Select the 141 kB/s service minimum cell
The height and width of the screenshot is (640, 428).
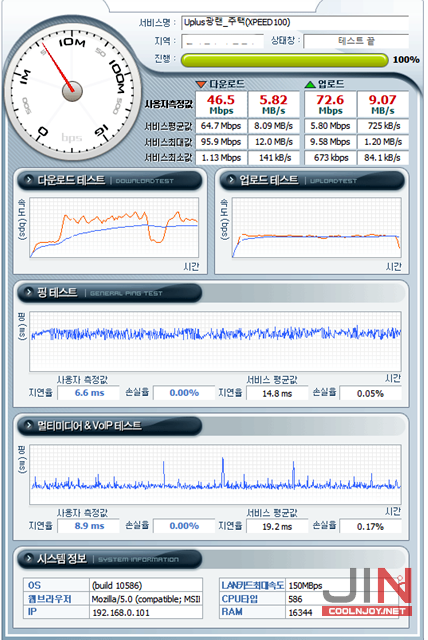pyautogui.click(x=274, y=158)
